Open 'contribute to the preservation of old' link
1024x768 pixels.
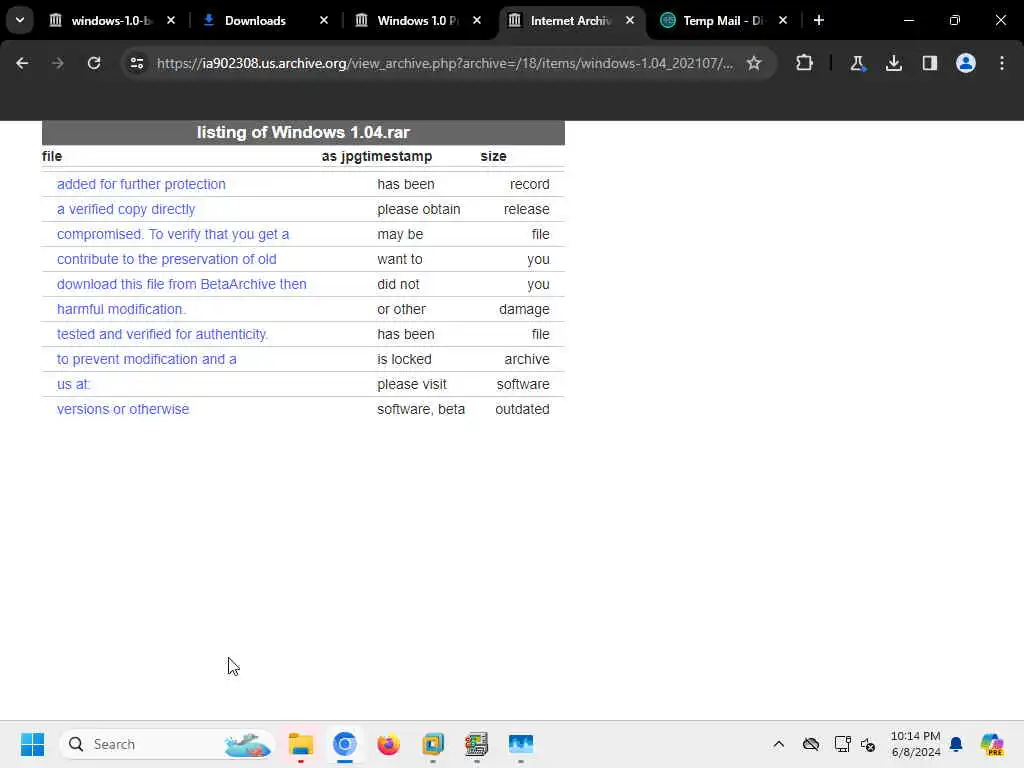coord(167,259)
